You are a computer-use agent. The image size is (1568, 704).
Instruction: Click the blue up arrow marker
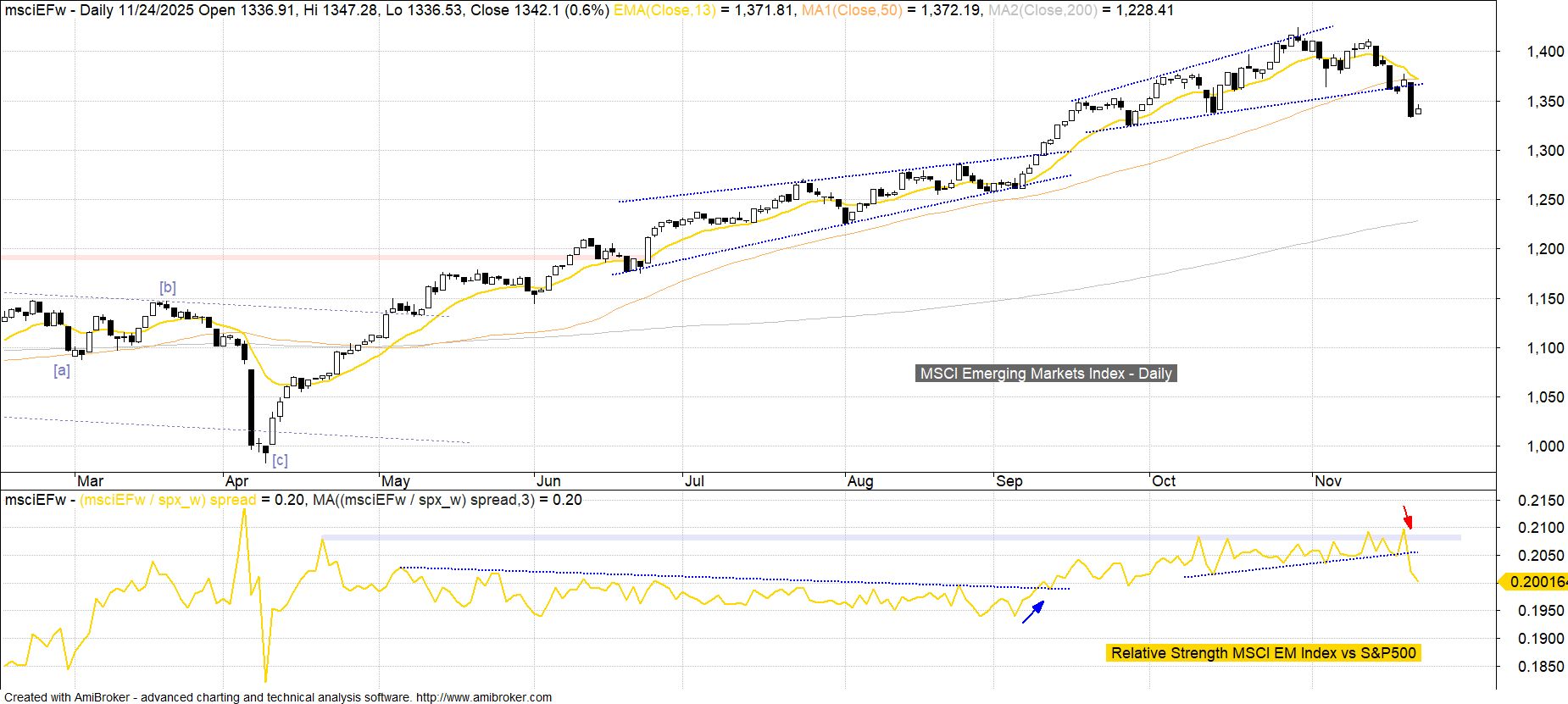click(x=1032, y=612)
